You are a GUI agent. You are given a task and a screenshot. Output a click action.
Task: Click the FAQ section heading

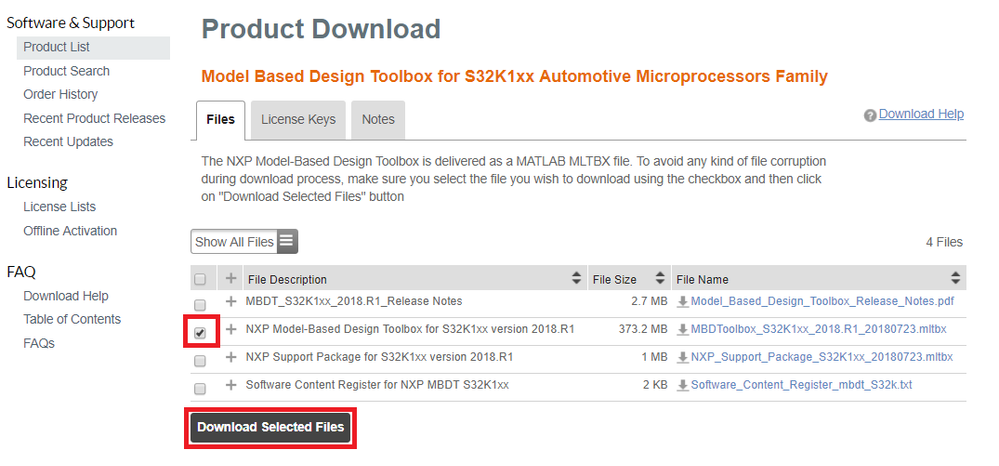click(21, 272)
